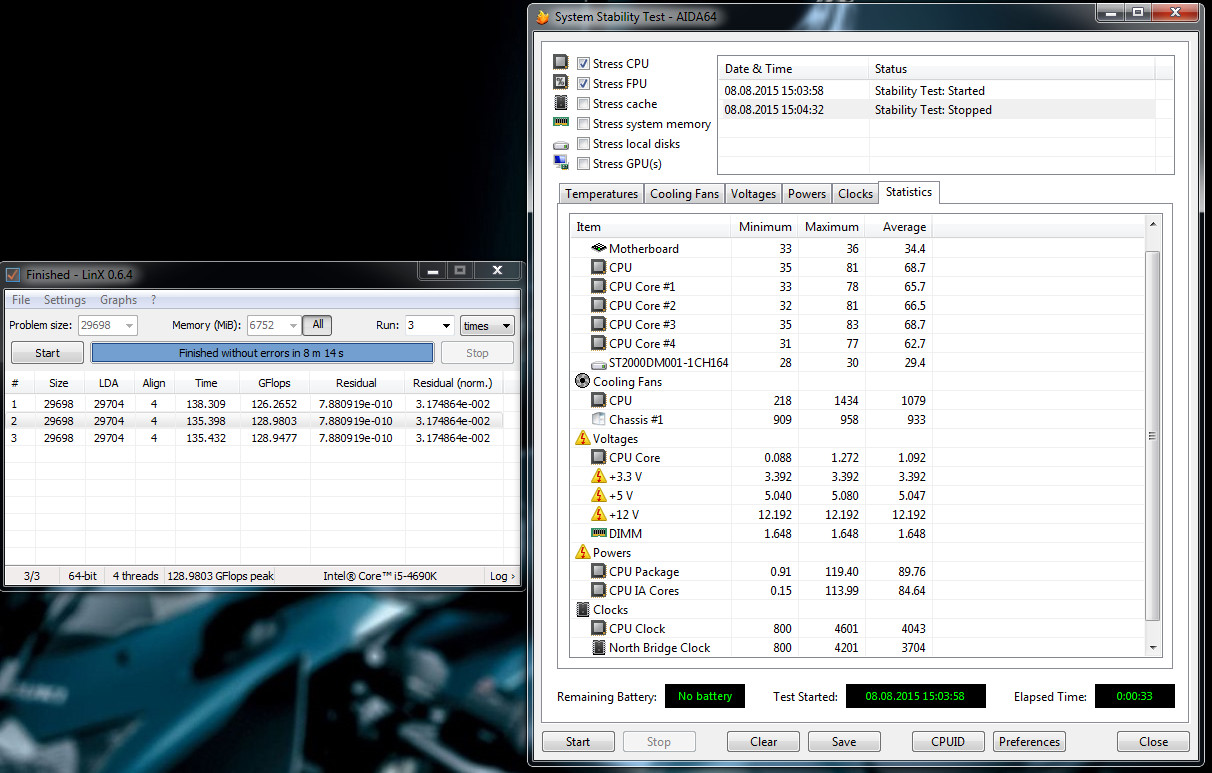
Task: Uncheck the Stress FPU checkbox
Action: (584, 84)
